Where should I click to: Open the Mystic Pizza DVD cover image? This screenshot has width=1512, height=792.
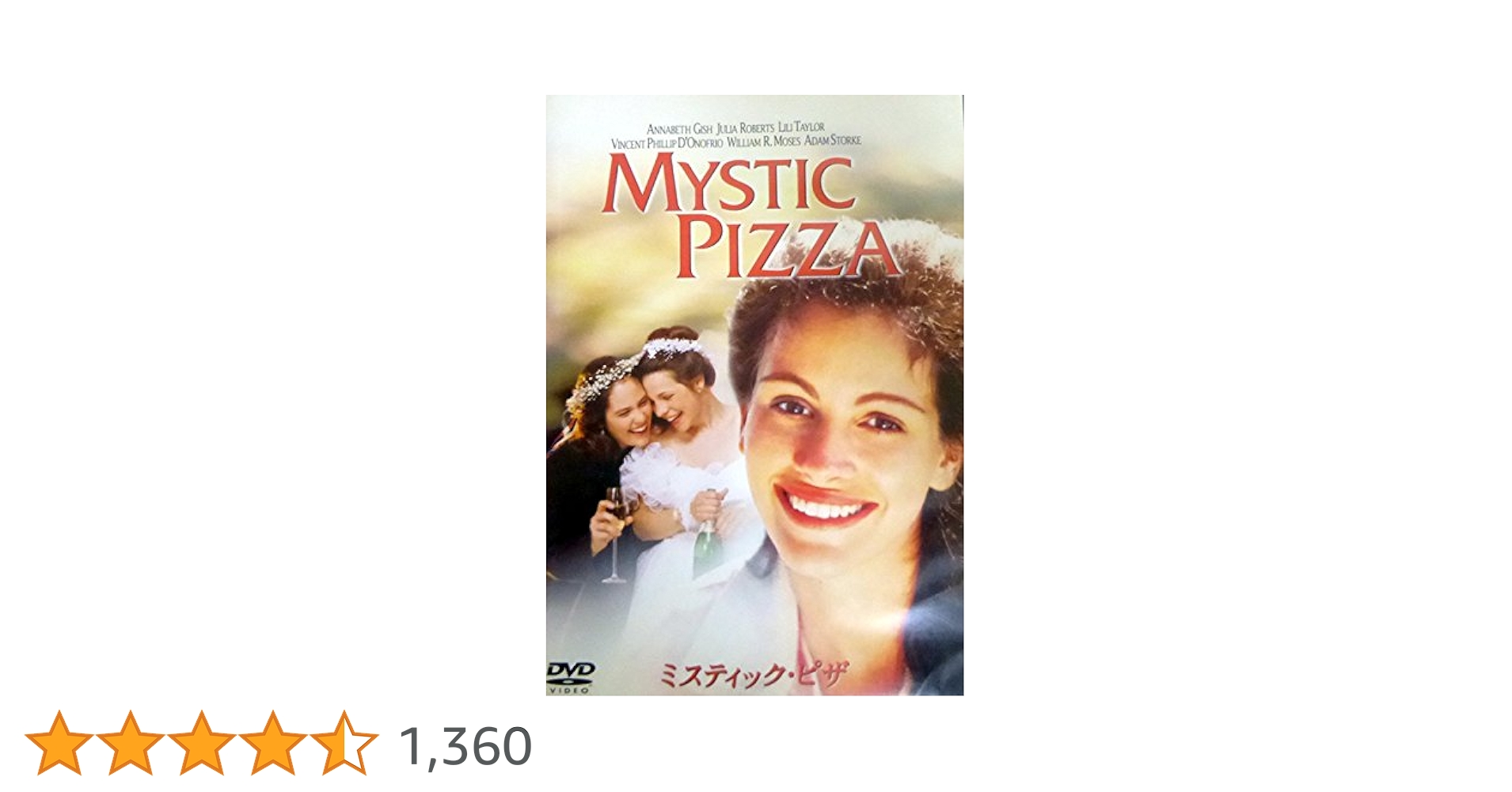pyautogui.click(x=754, y=395)
